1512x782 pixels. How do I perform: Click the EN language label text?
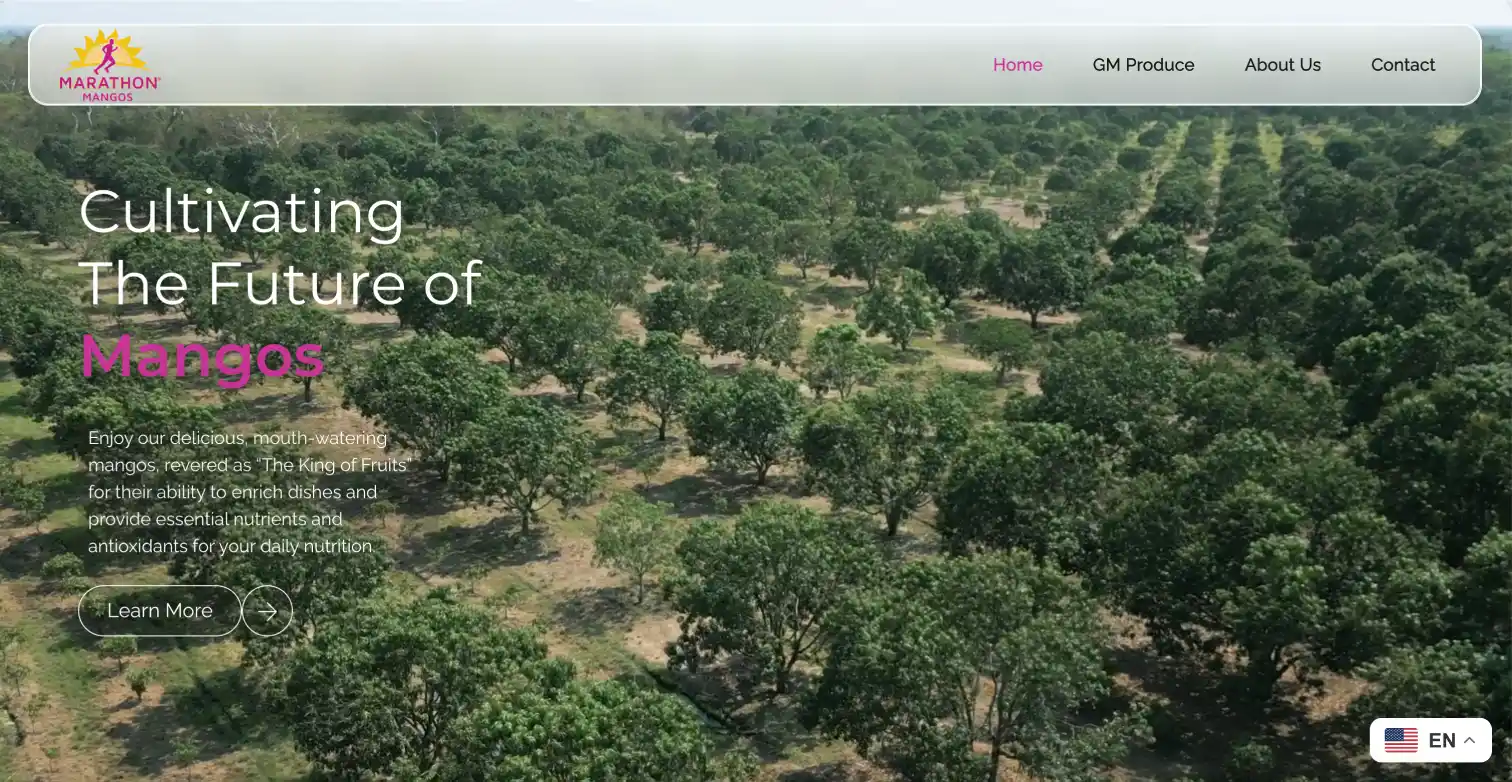pyautogui.click(x=1442, y=741)
